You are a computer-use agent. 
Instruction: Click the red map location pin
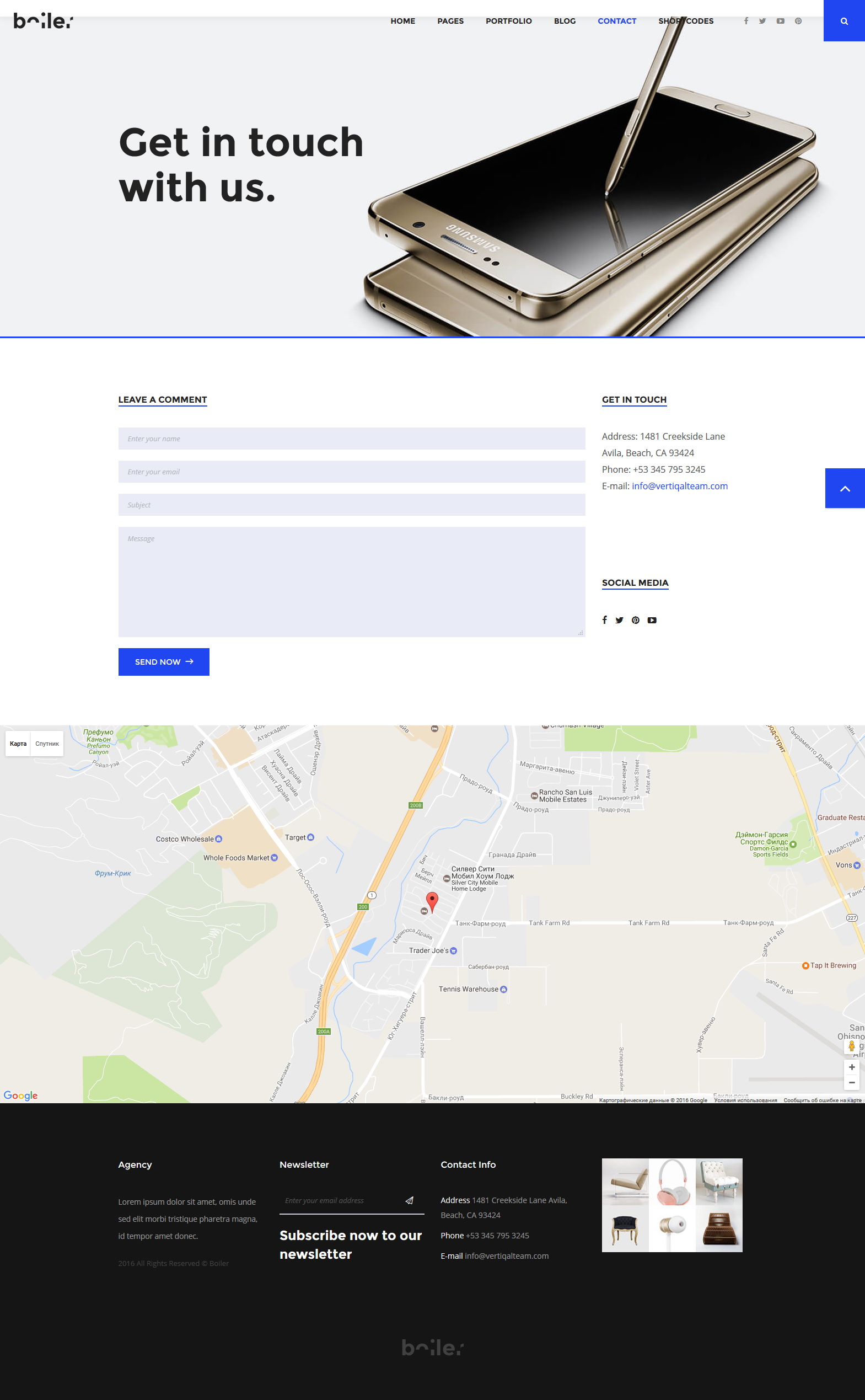click(x=432, y=901)
